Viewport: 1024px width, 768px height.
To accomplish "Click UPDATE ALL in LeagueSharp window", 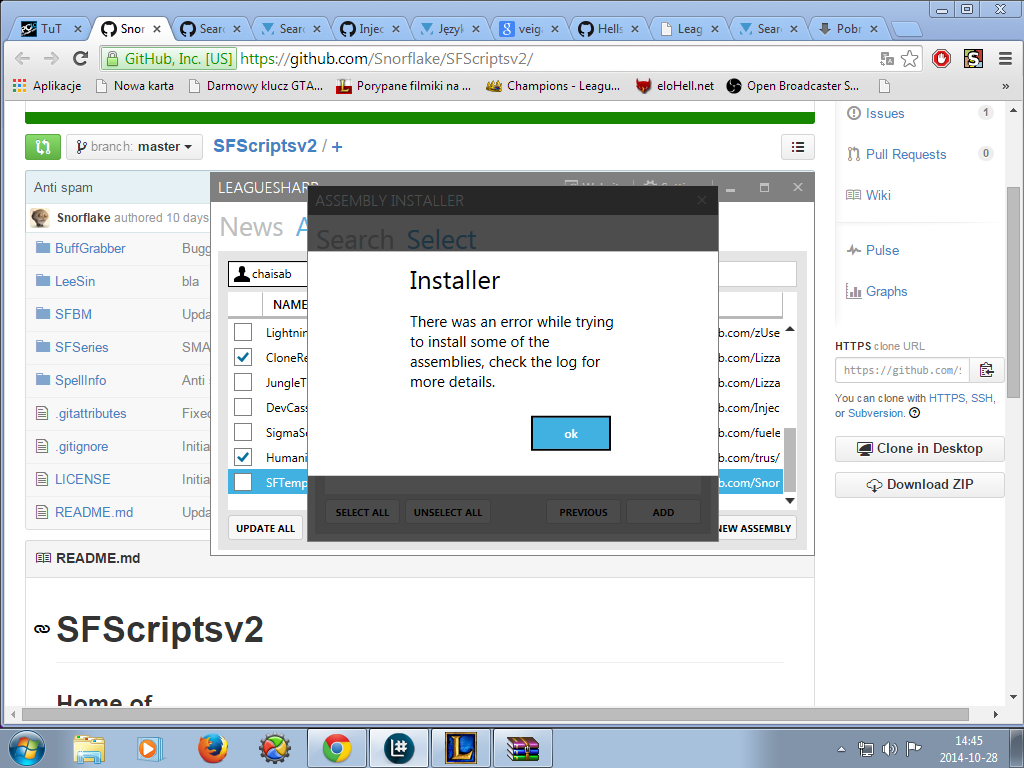I will point(265,528).
